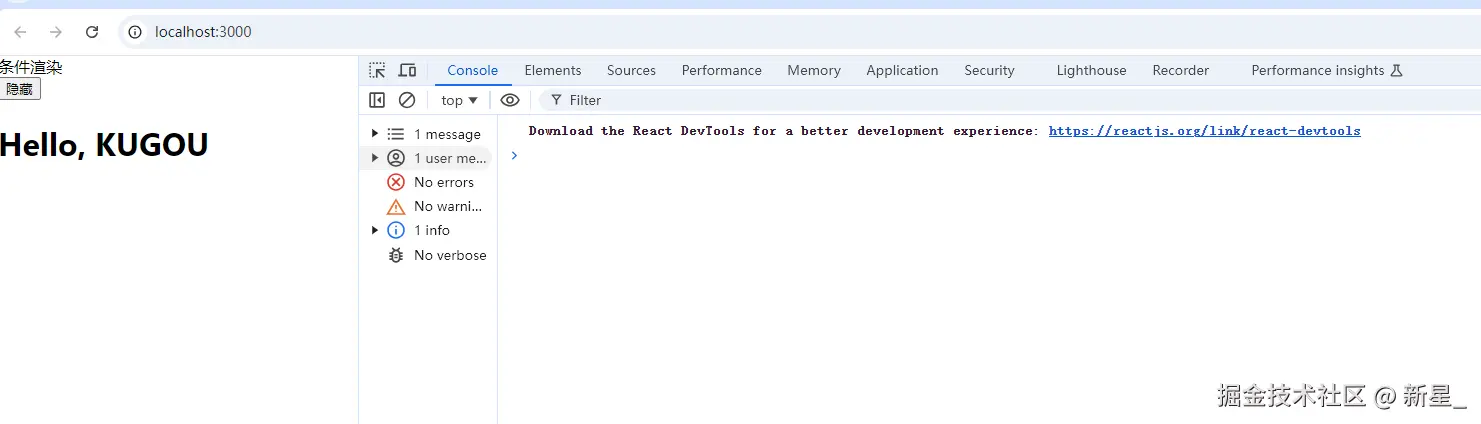Click the console prompt arrow

click(x=514, y=155)
